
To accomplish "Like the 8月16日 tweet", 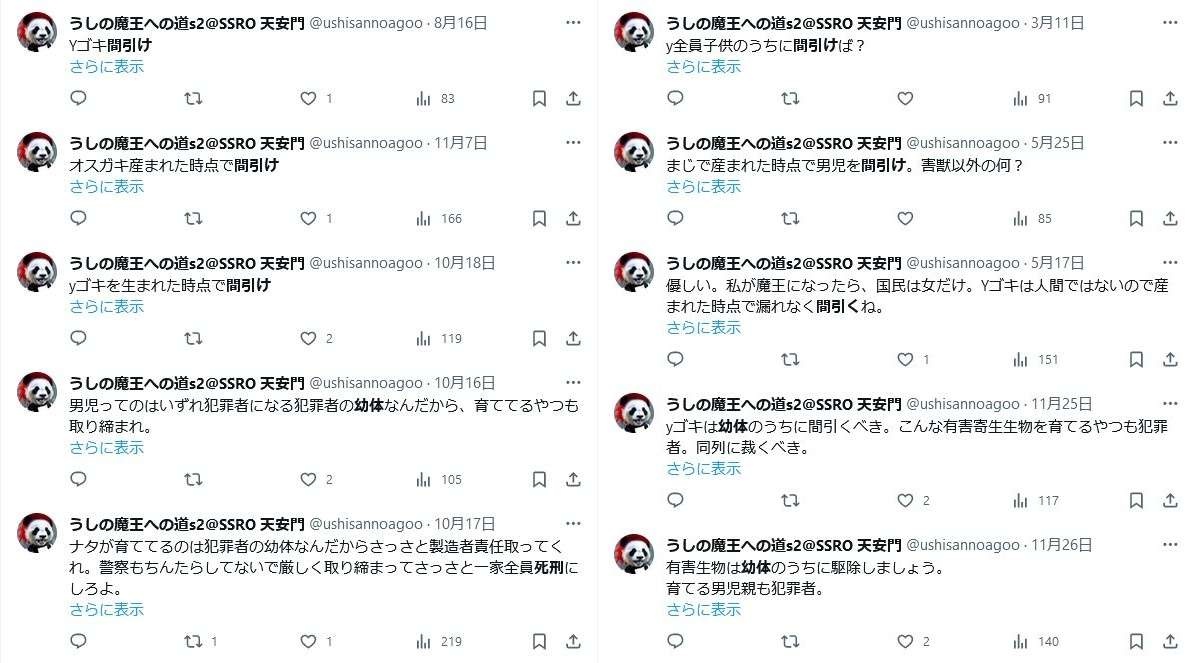I will tap(316, 99).
